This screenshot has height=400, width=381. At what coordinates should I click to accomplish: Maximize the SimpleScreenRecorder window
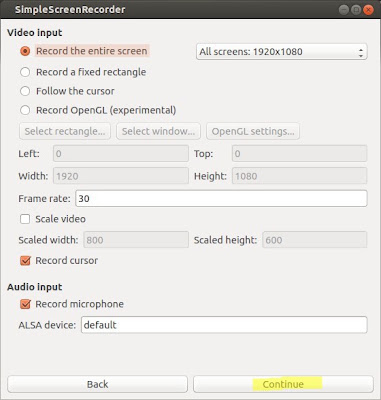pos(356,10)
